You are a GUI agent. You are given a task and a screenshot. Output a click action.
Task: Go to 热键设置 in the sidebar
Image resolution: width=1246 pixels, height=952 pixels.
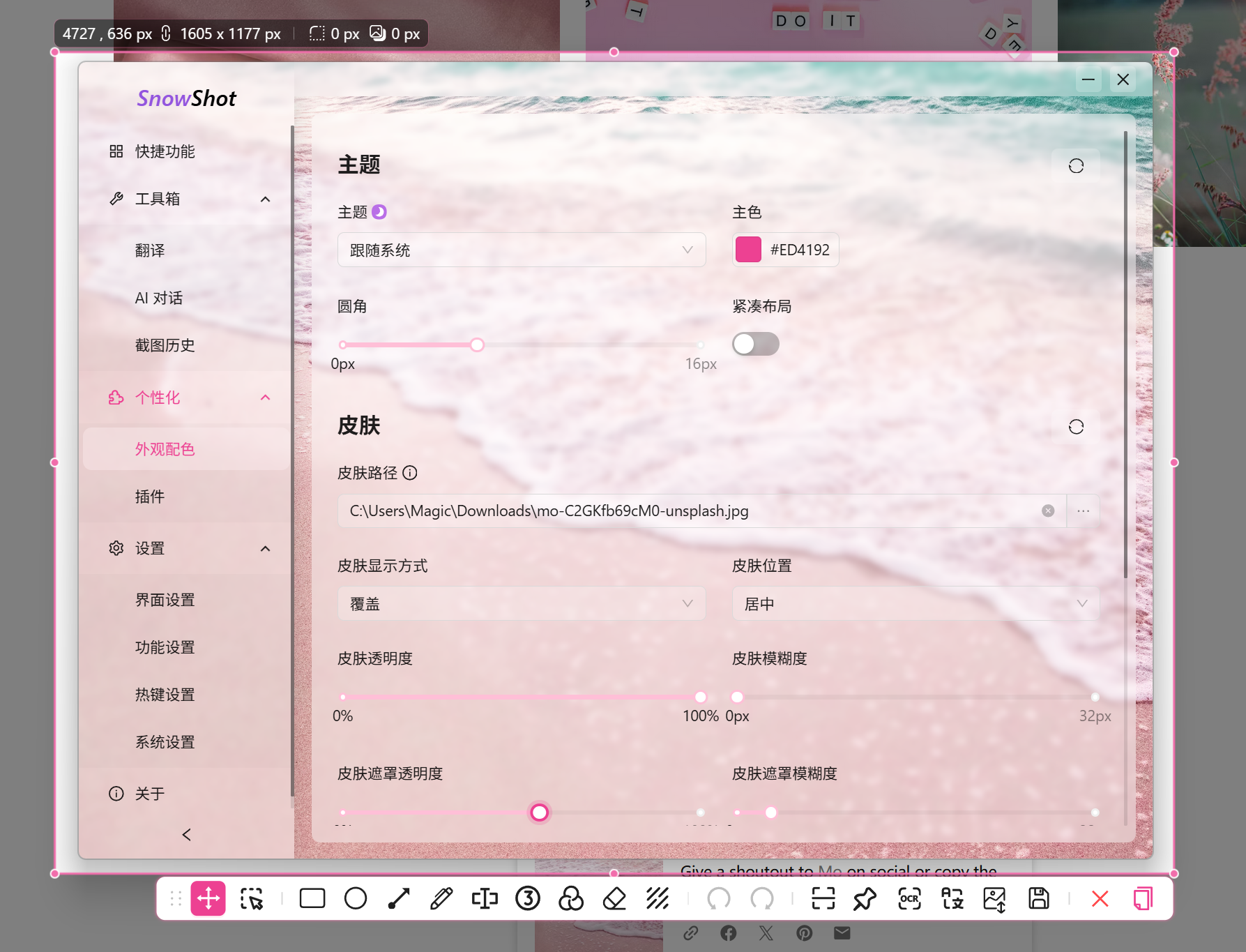pyautogui.click(x=165, y=693)
